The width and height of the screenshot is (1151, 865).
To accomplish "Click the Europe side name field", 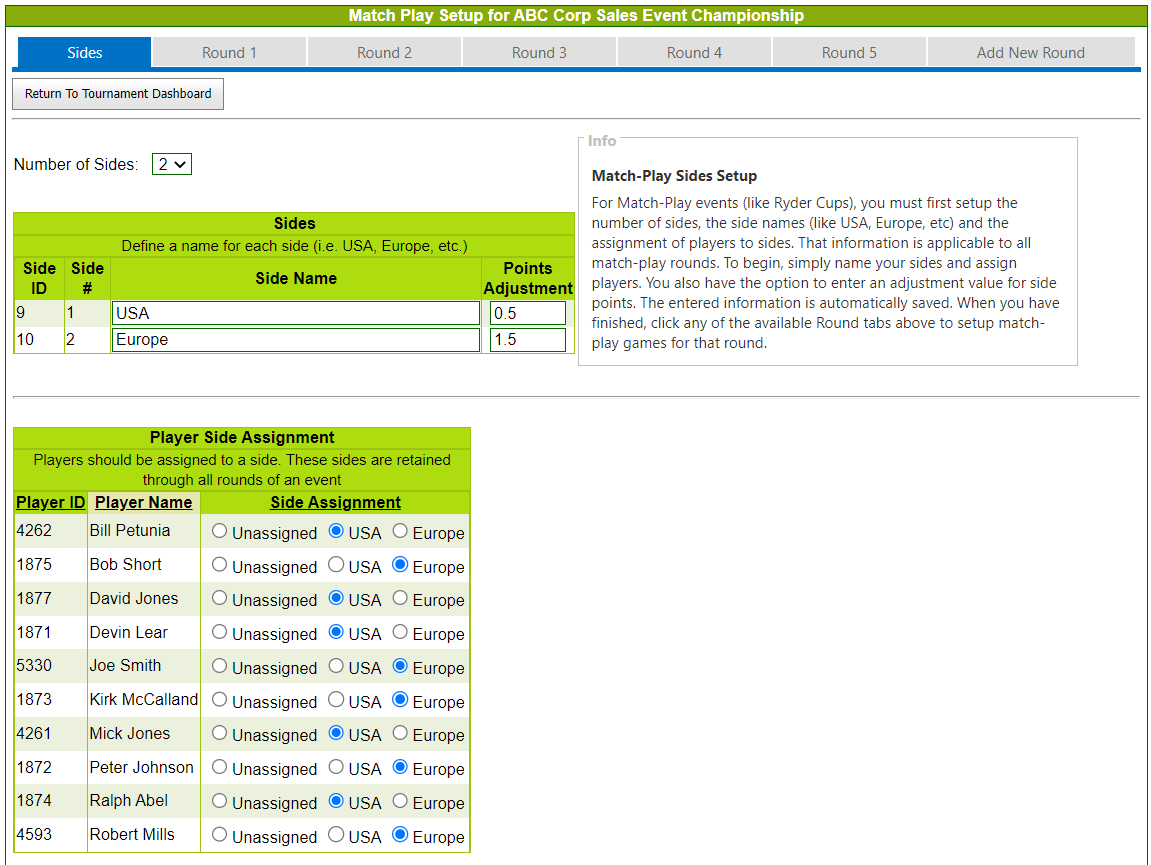I will (296, 340).
